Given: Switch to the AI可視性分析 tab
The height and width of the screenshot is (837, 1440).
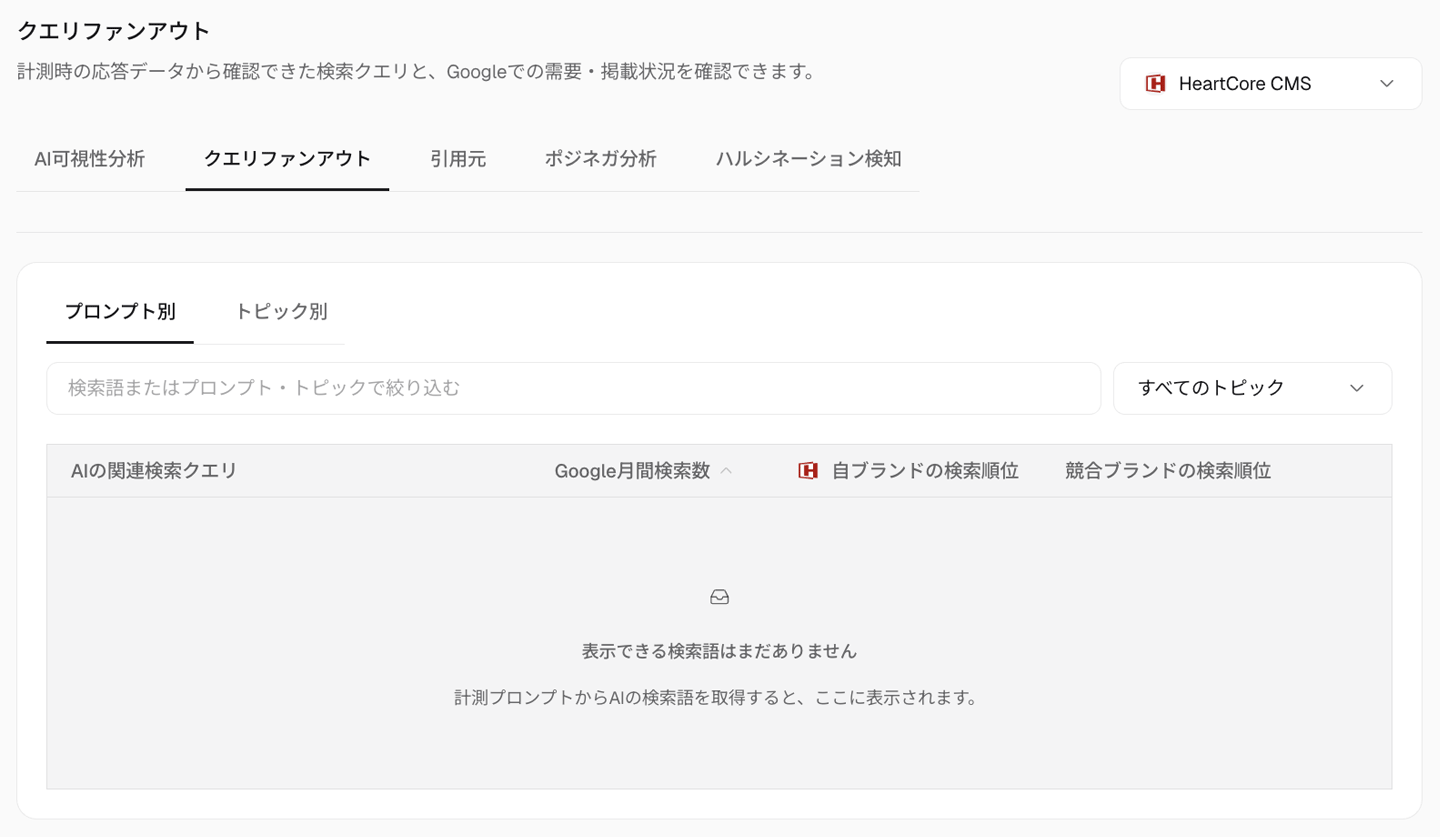Looking at the screenshot, I should [x=89, y=159].
